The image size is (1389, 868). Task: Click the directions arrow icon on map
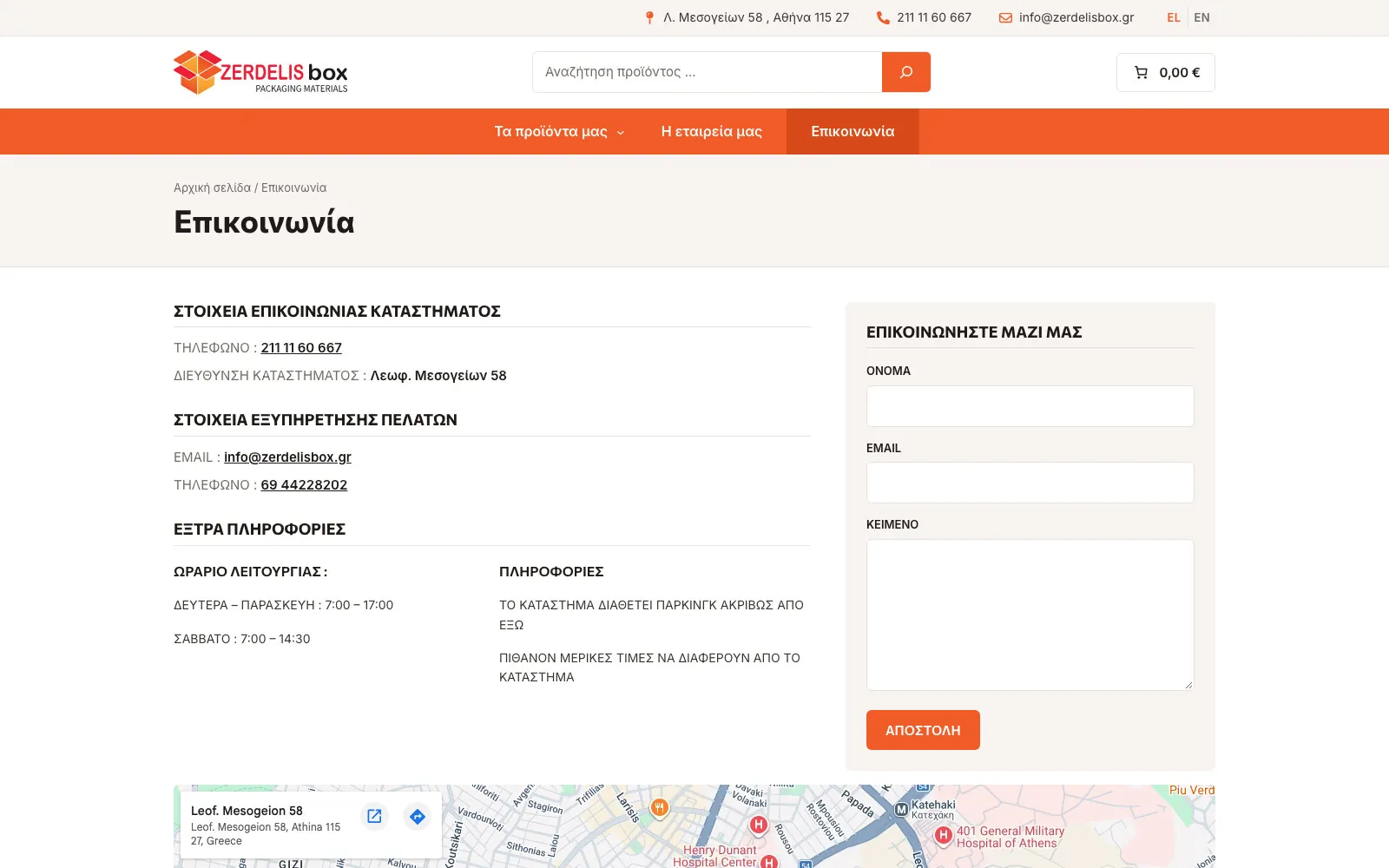pos(418,816)
